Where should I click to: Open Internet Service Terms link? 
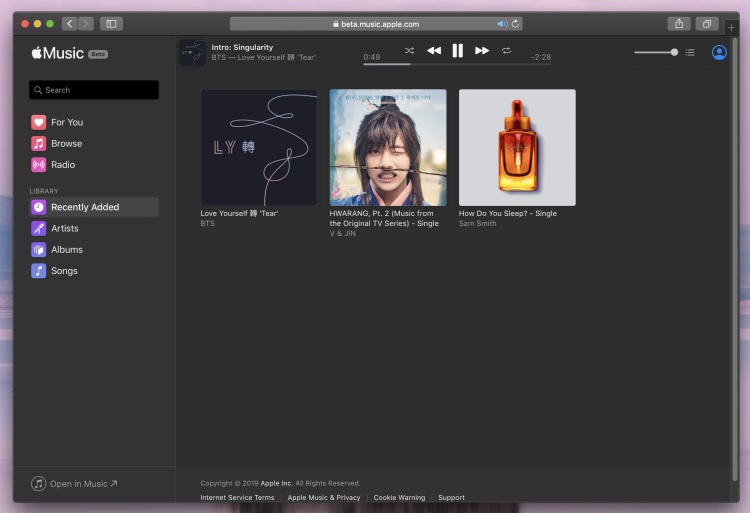(237, 497)
